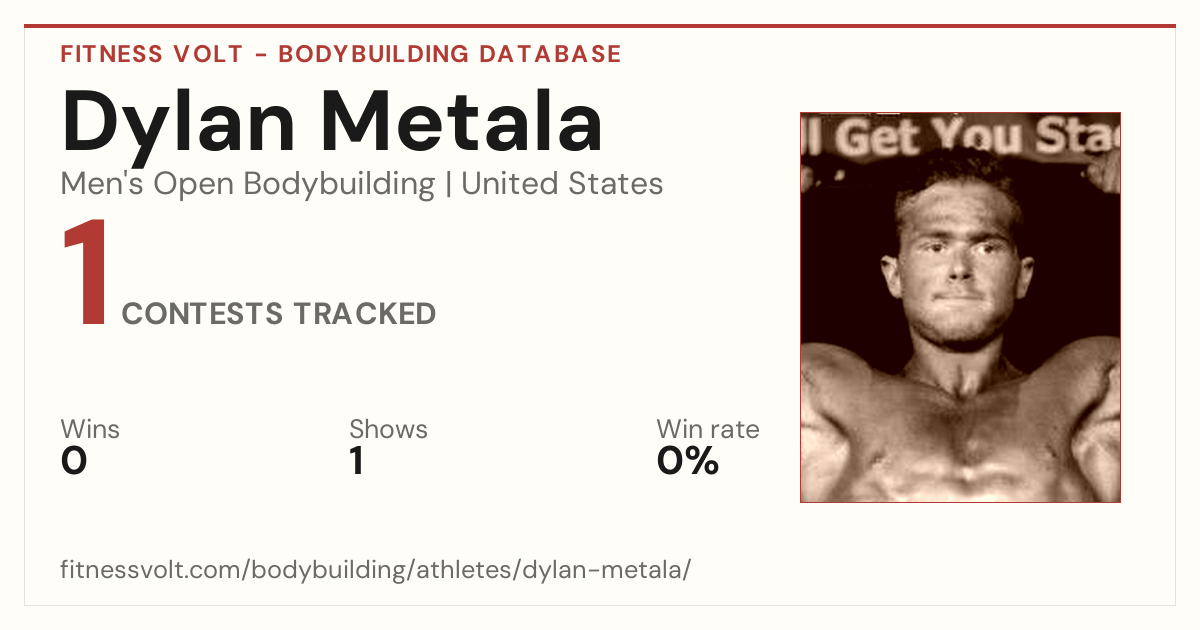Select the Shows value 1
The image size is (1200, 630).
point(356,462)
